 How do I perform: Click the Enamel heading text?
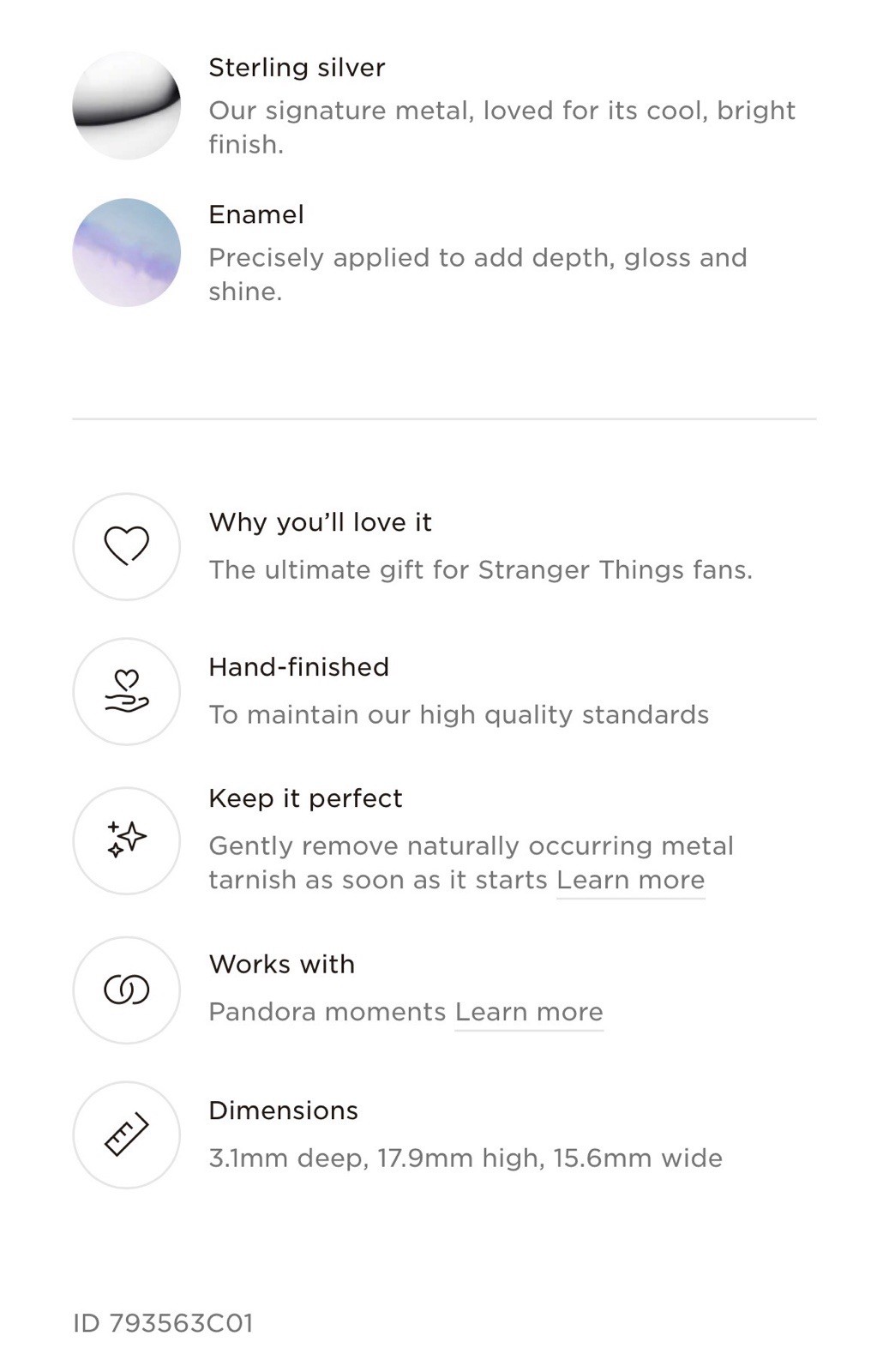click(256, 214)
